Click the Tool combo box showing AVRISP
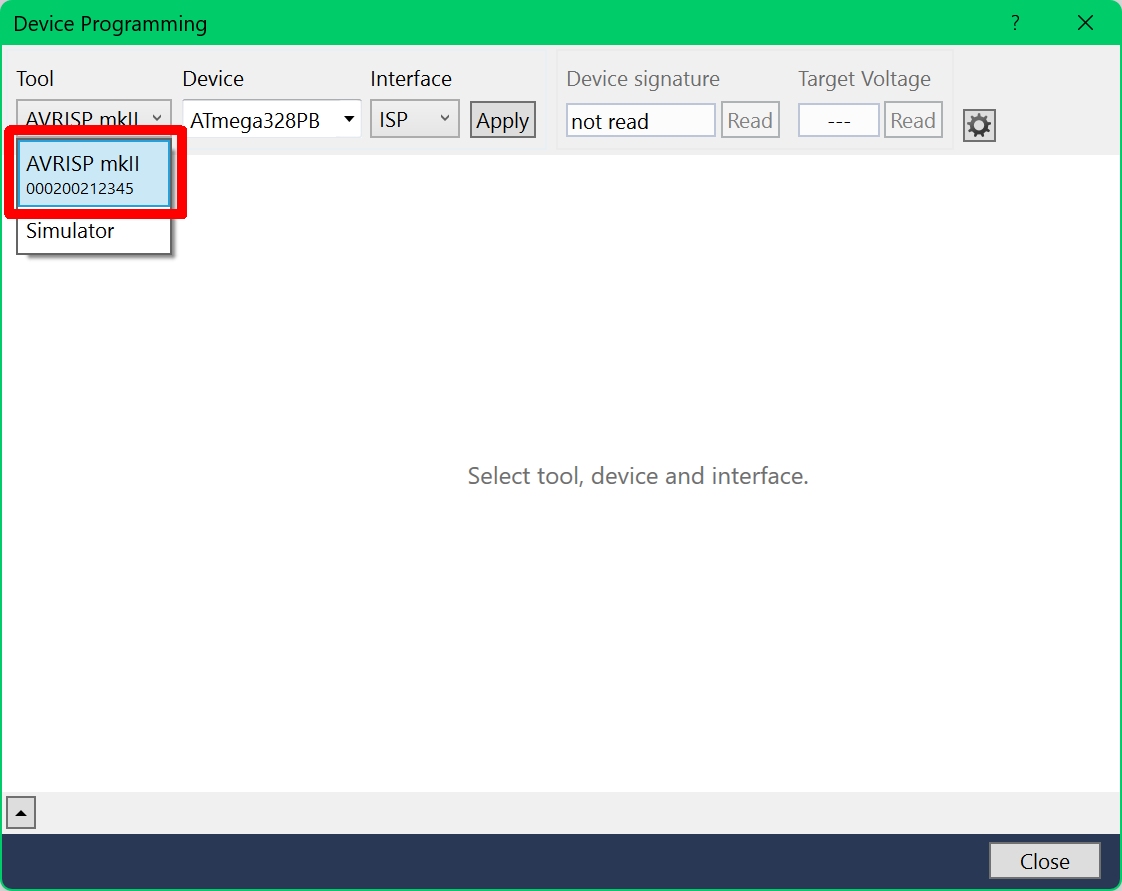The image size is (1122, 891). pos(94,115)
